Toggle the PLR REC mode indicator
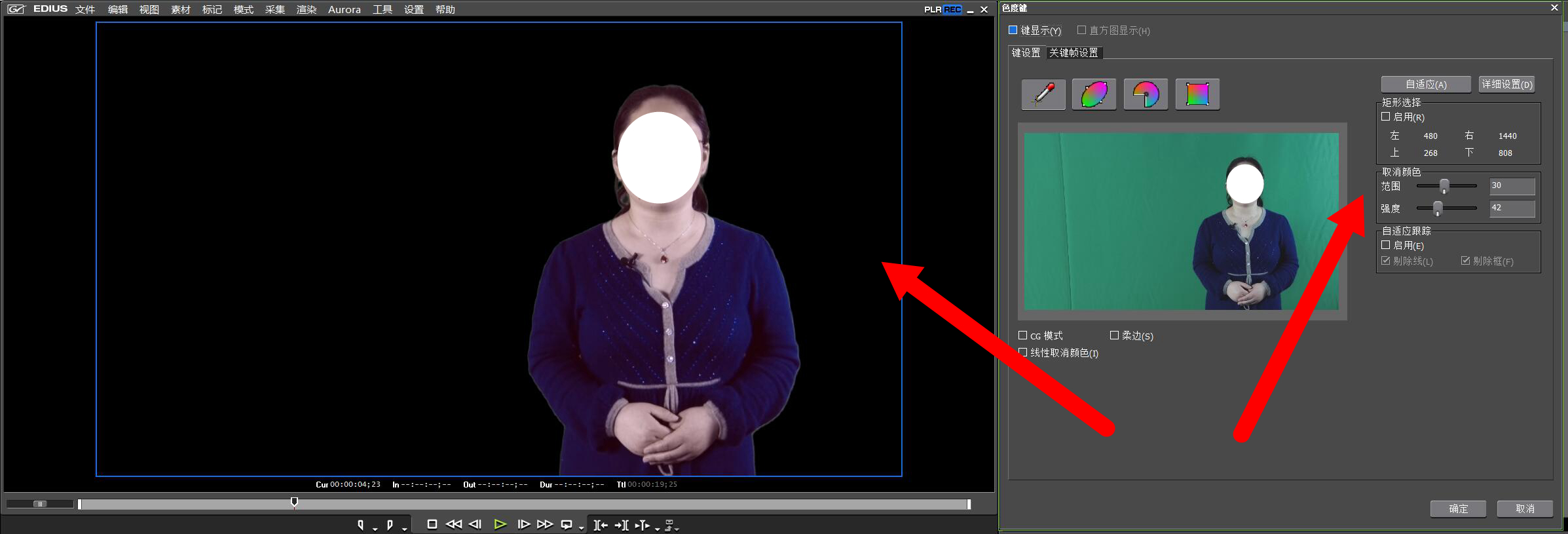This screenshot has width=1568, height=534. coord(943,9)
